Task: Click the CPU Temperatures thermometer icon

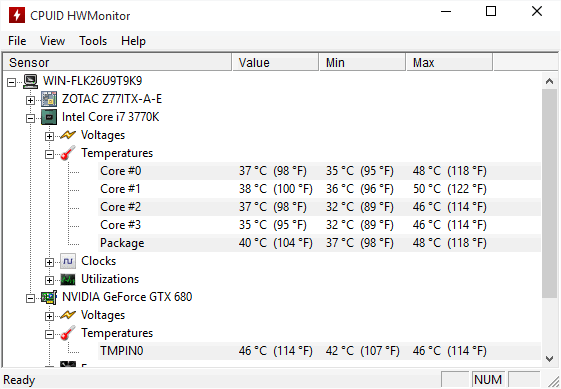Action: pos(68,153)
